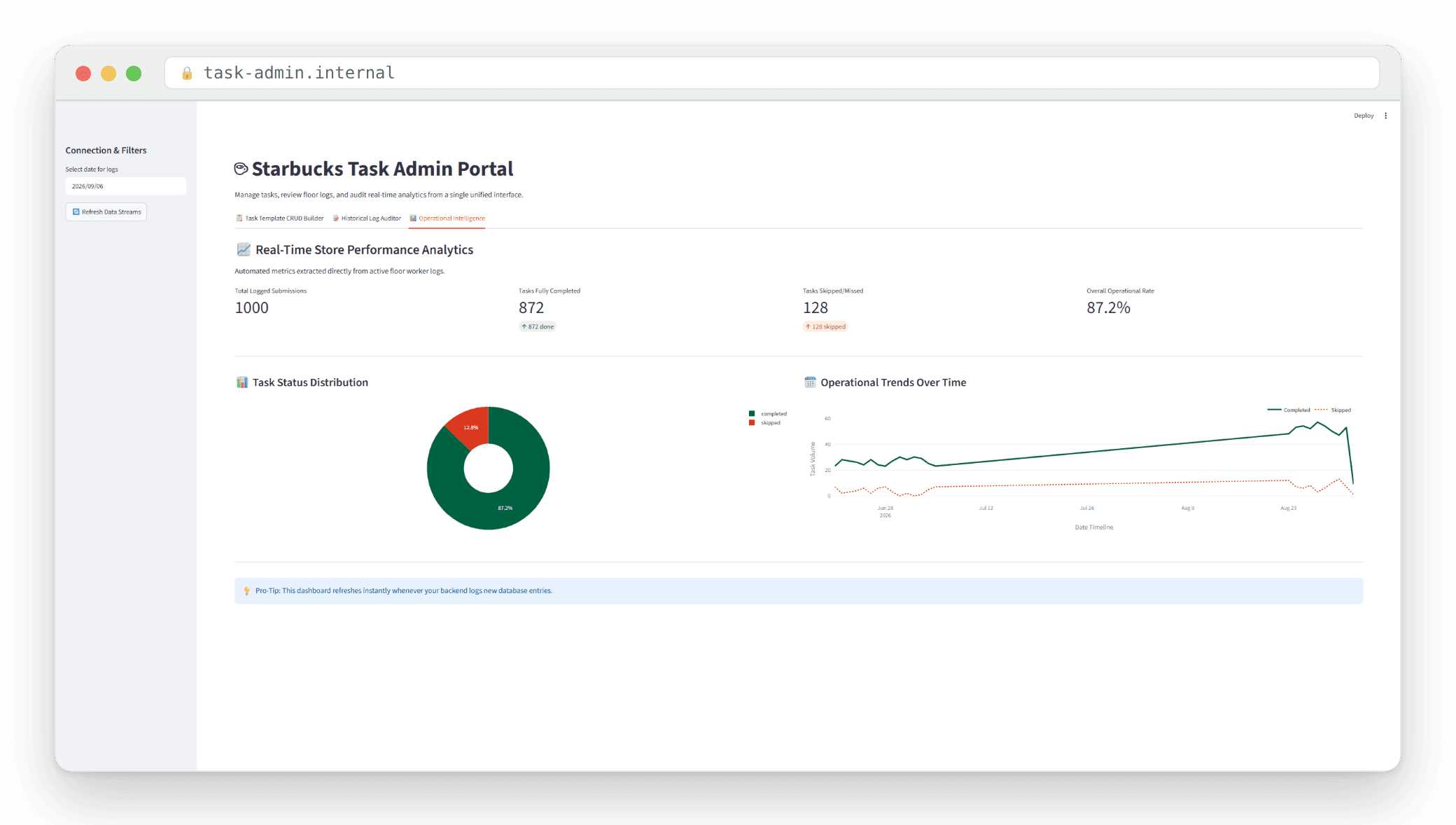Viewport: 1456px width, 825px height.
Task: Open the Task Template CRUD Builder tab
Action: (280, 219)
